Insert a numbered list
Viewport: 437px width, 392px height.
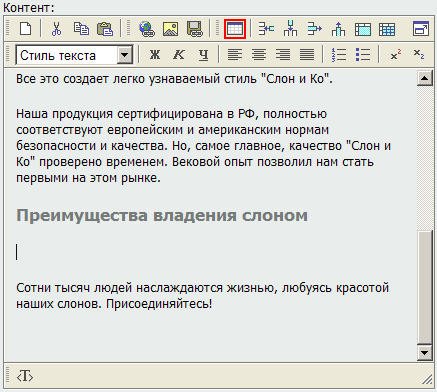(x=339, y=54)
